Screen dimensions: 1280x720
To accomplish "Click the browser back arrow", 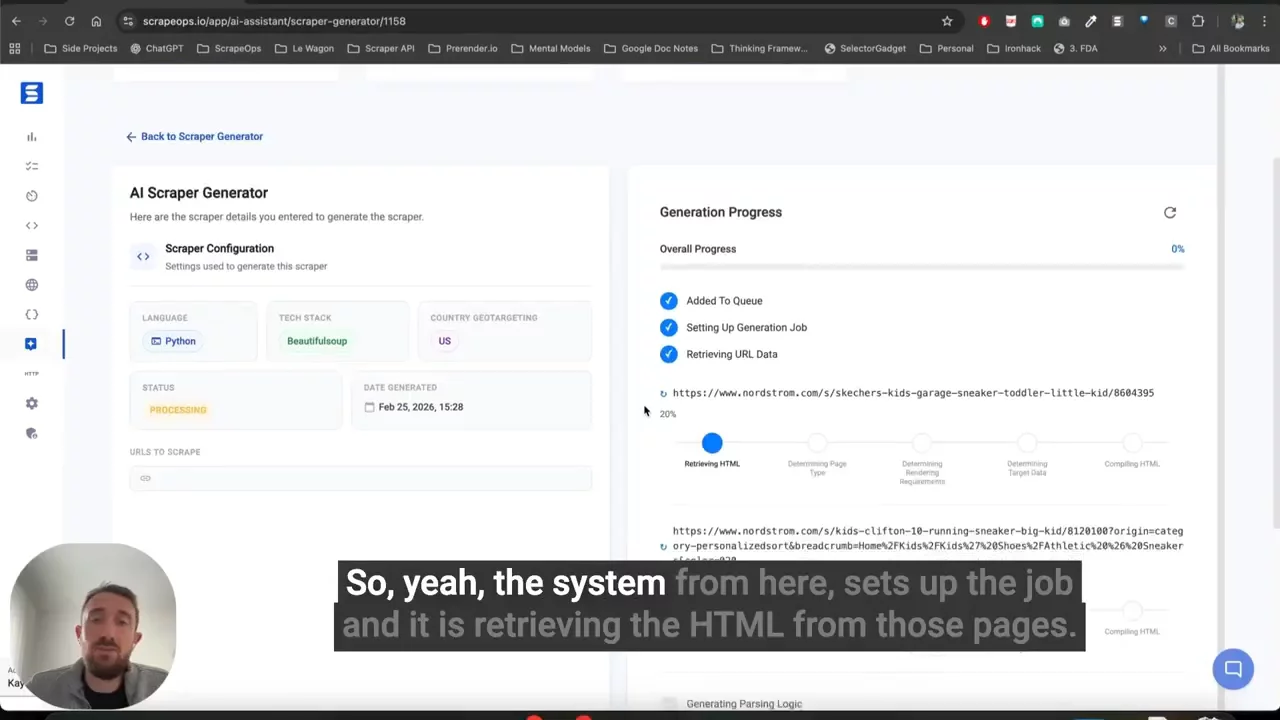I will 16,21.
